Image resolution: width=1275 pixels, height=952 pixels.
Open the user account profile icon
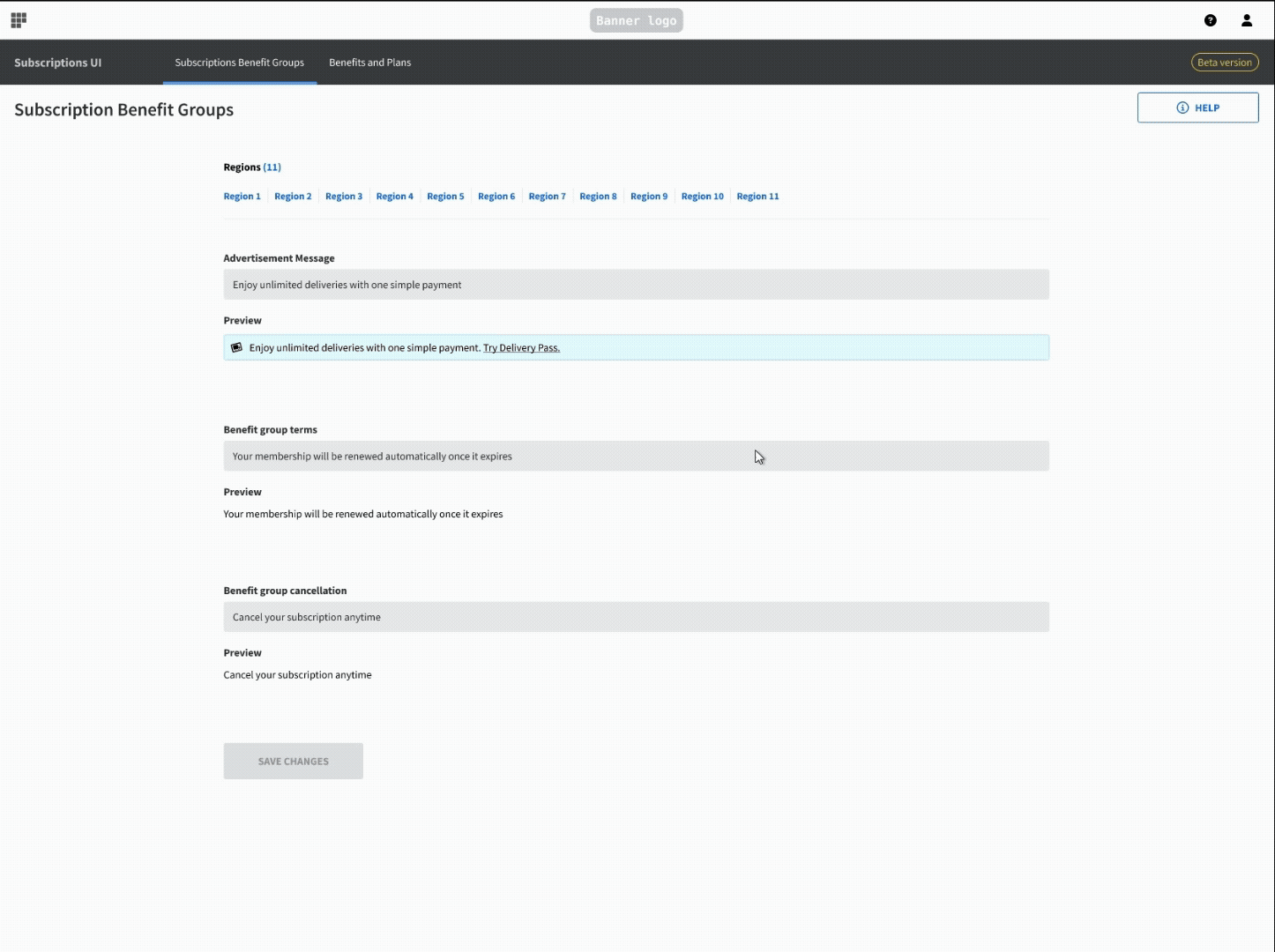coord(1247,20)
